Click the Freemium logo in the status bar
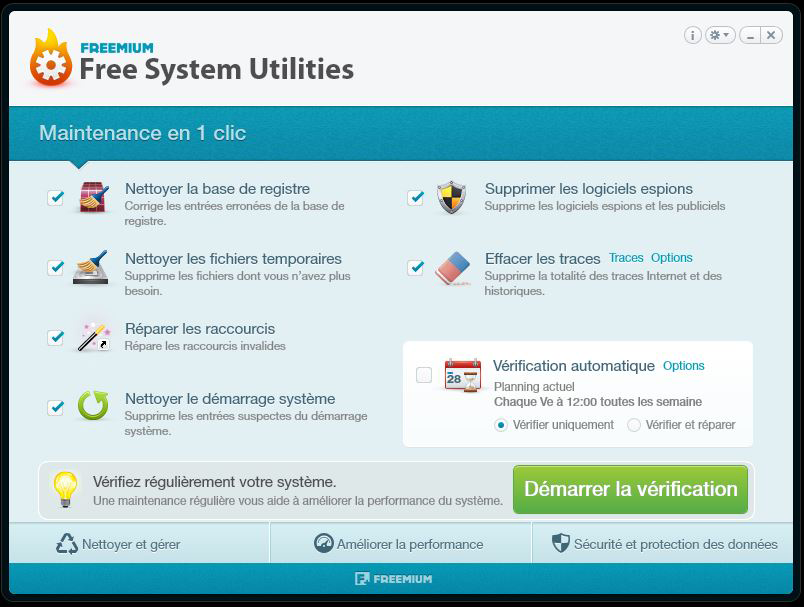 click(x=394, y=578)
